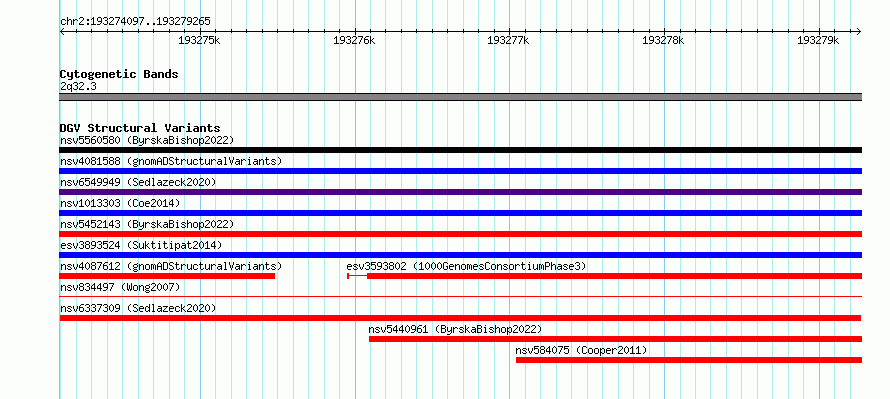The image size is (890, 399).
Task: Select the blue esv3893524 variant bar
Action: point(460,255)
